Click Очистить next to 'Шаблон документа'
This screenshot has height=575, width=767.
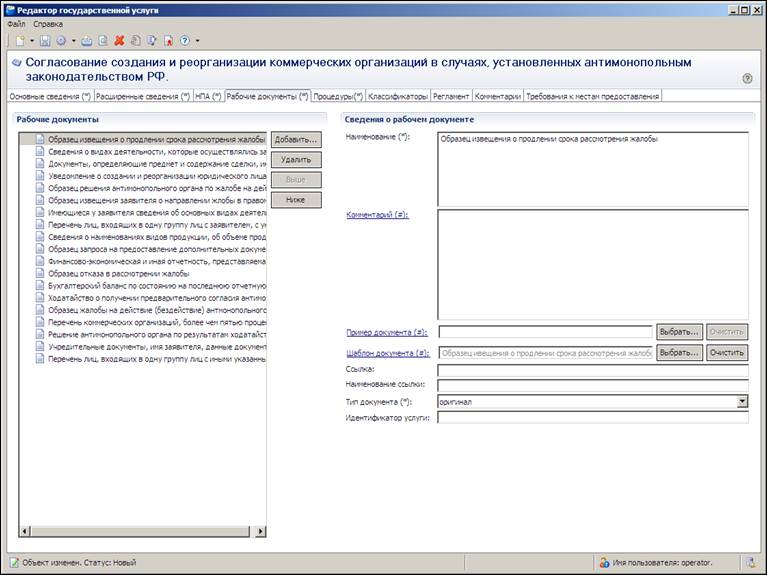[x=727, y=352]
